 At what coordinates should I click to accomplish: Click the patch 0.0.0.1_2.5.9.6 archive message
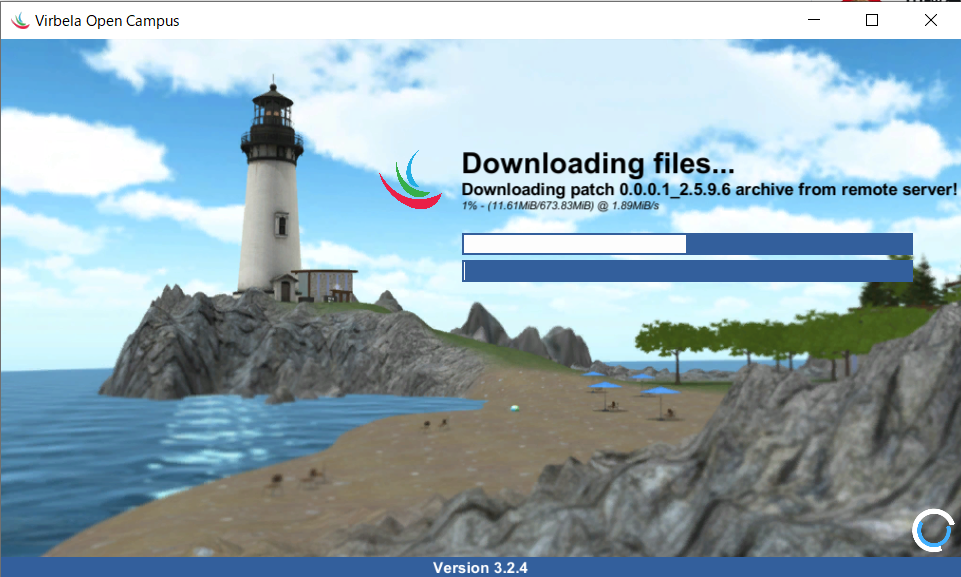pos(709,189)
